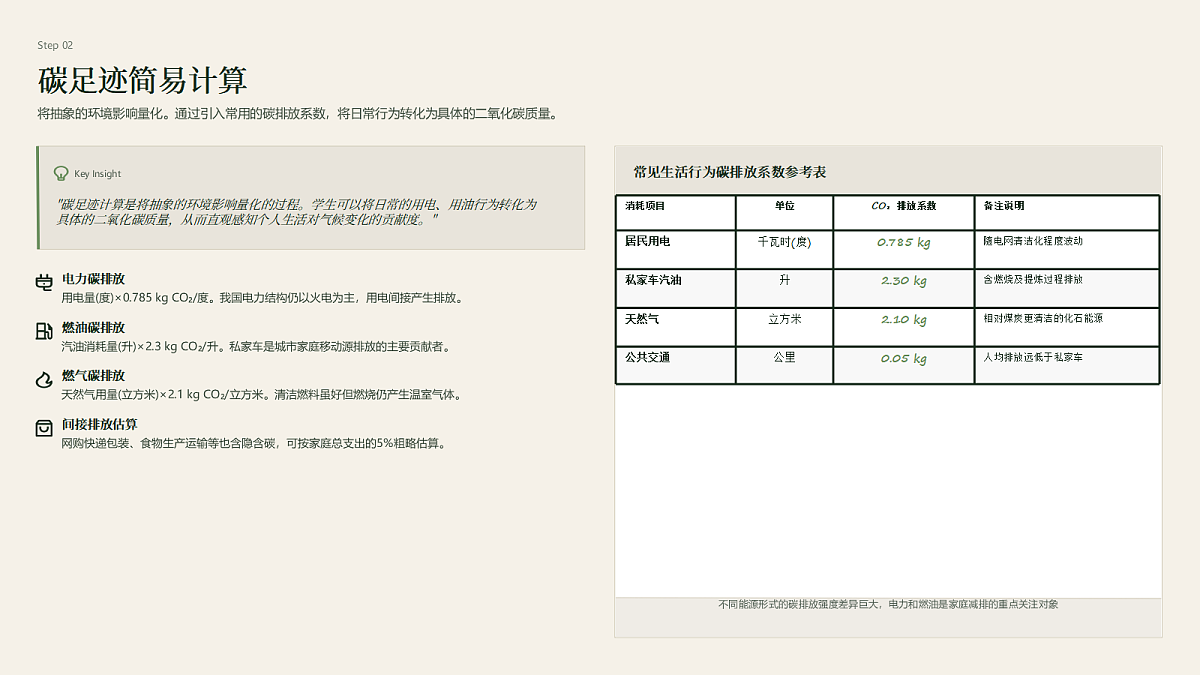Click the table header 单位
Screen dimensions: 1200x675
(x=785, y=206)
